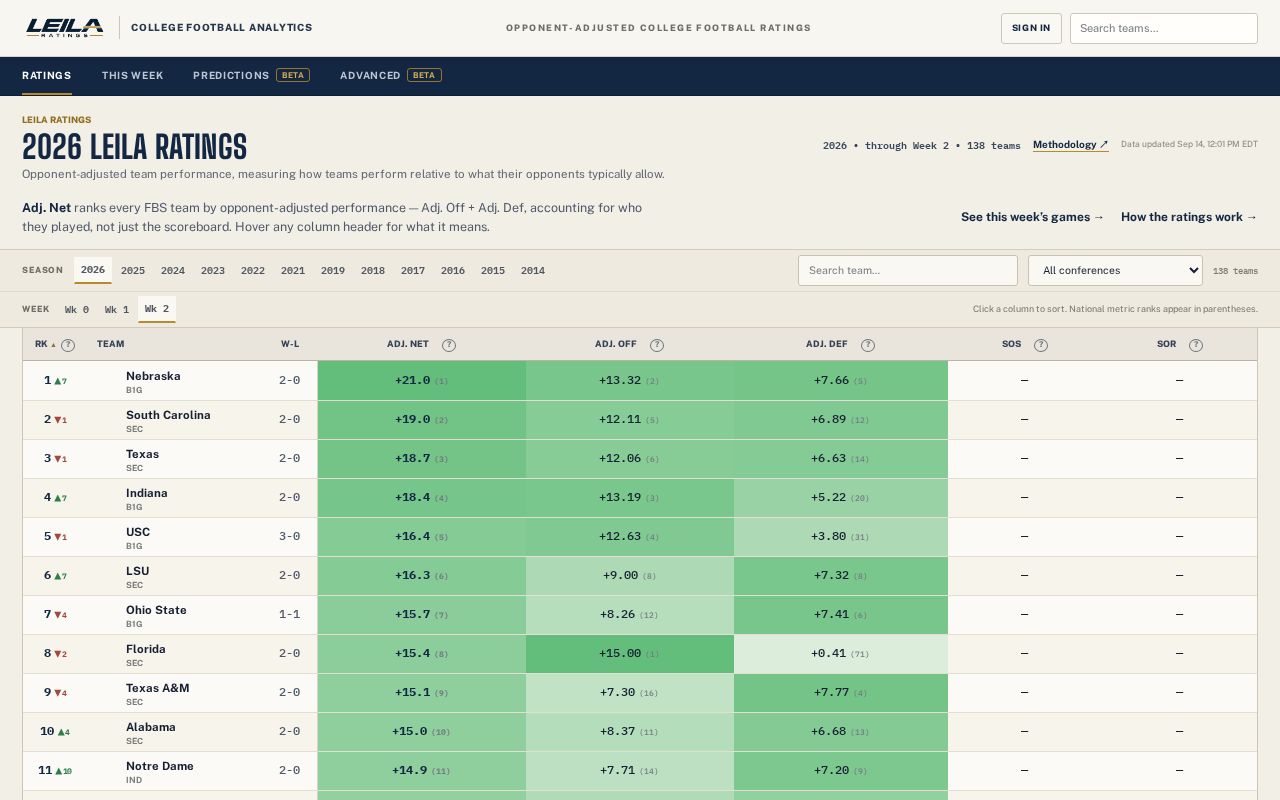Open the Florida team page
Image resolution: width=1280 pixels, height=800 pixels.
[146, 649]
